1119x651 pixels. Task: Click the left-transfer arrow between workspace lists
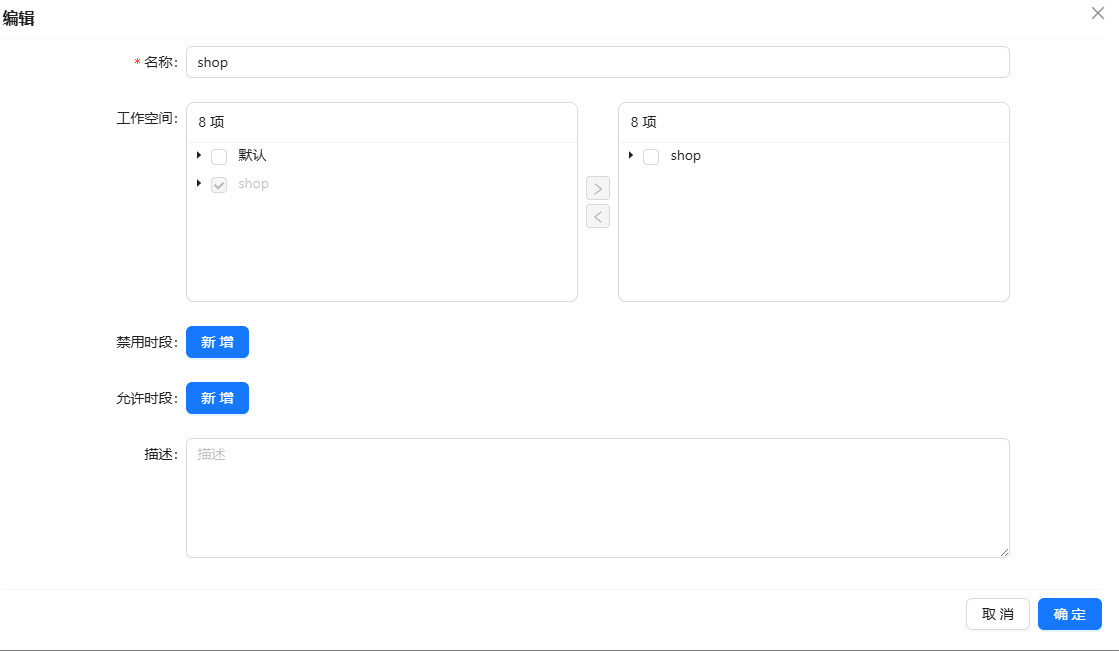click(597, 216)
